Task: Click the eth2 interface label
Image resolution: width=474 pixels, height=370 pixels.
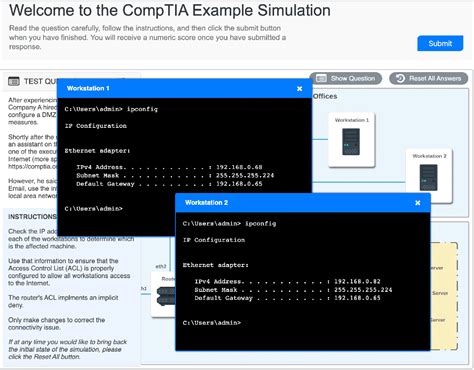Action: click(x=161, y=266)
